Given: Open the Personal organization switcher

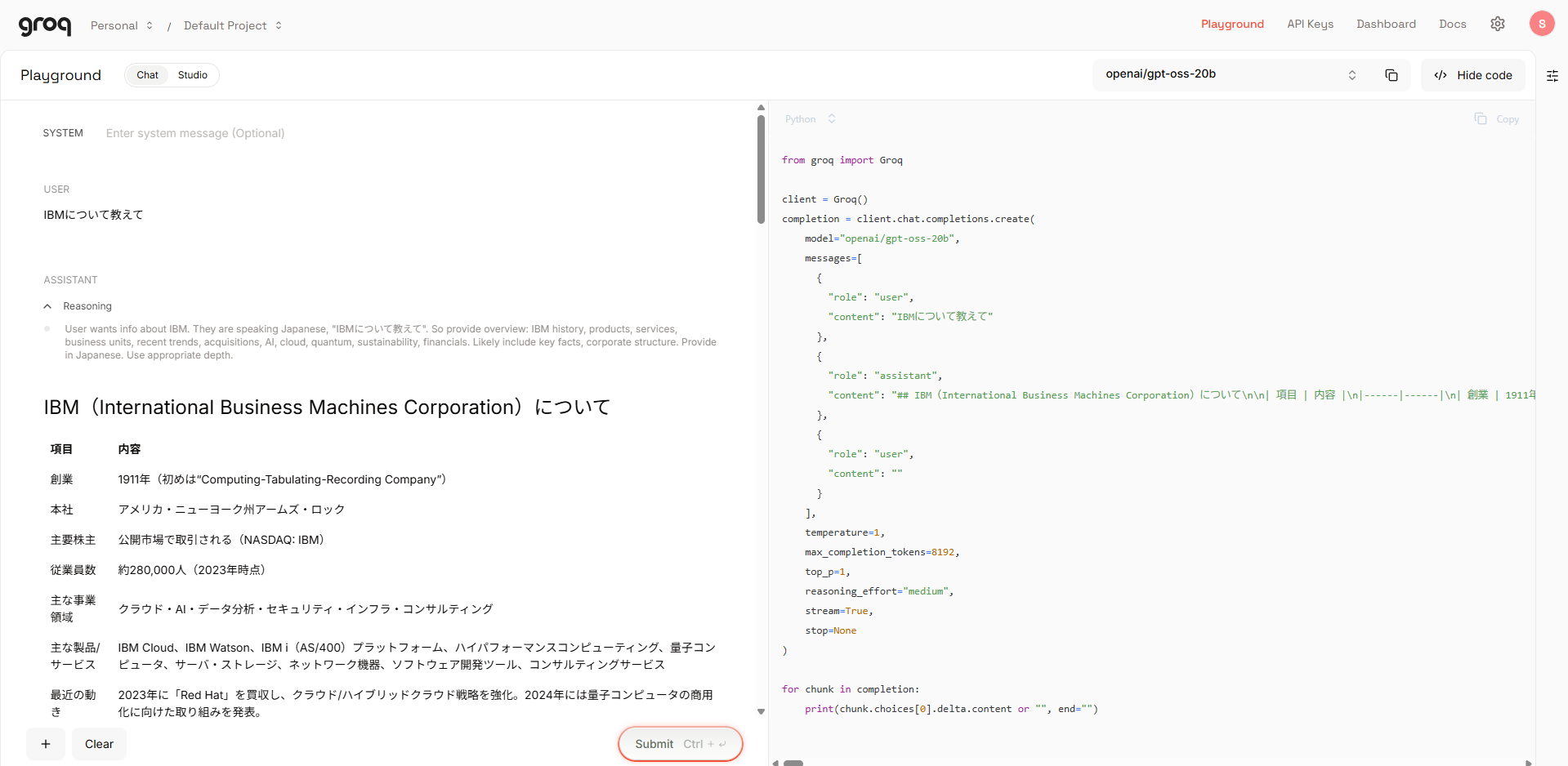Looking at the screenshot, I should coord(122,25).
